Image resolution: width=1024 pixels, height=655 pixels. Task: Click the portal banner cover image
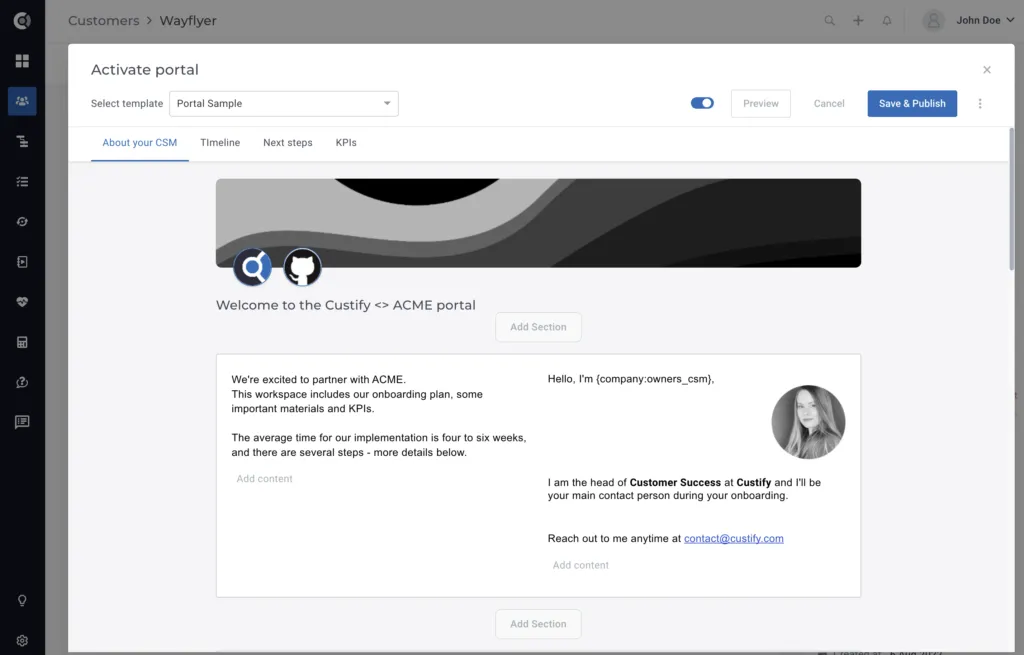(538, 223)
